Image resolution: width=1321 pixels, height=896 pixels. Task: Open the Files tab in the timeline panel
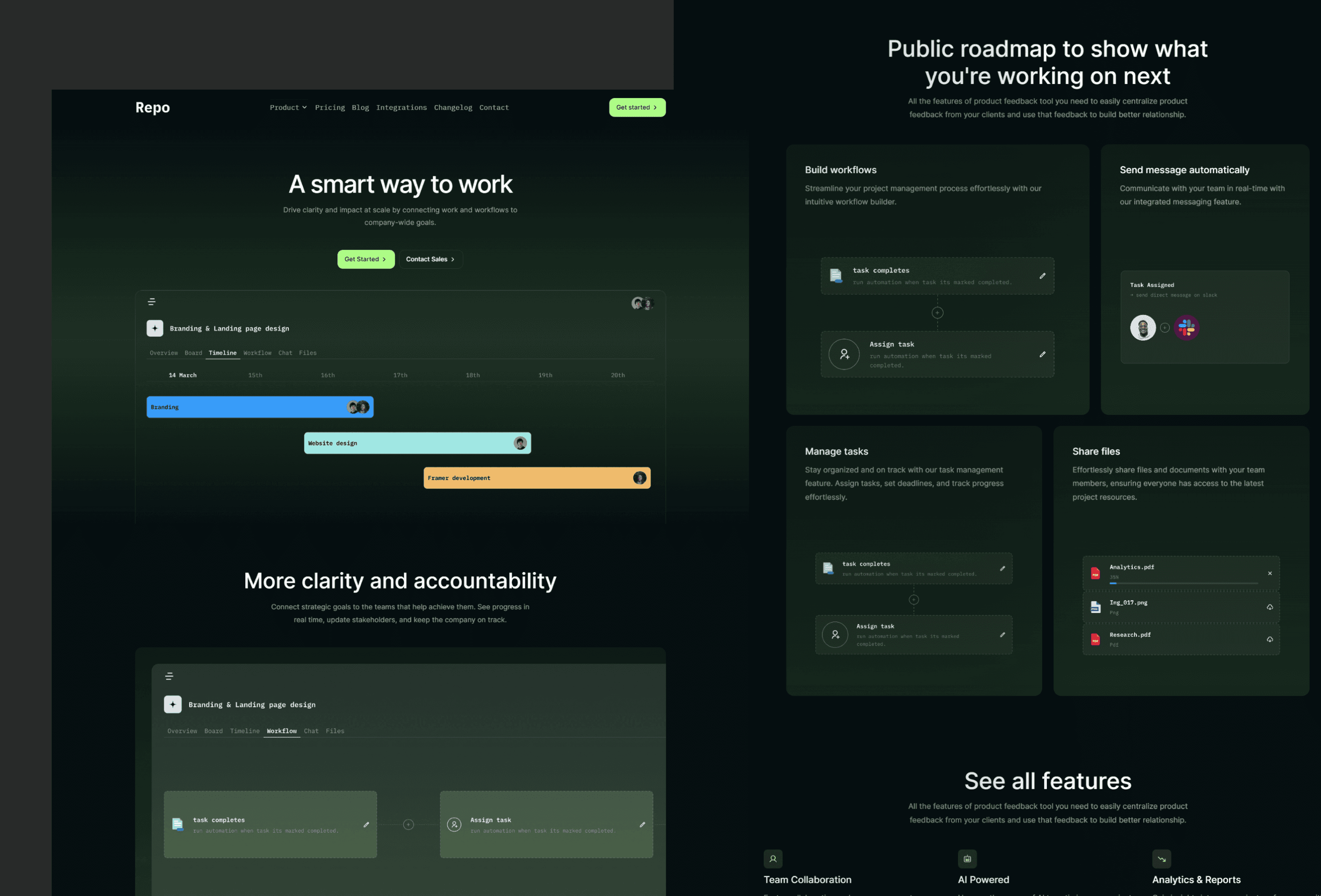point(308,353)
